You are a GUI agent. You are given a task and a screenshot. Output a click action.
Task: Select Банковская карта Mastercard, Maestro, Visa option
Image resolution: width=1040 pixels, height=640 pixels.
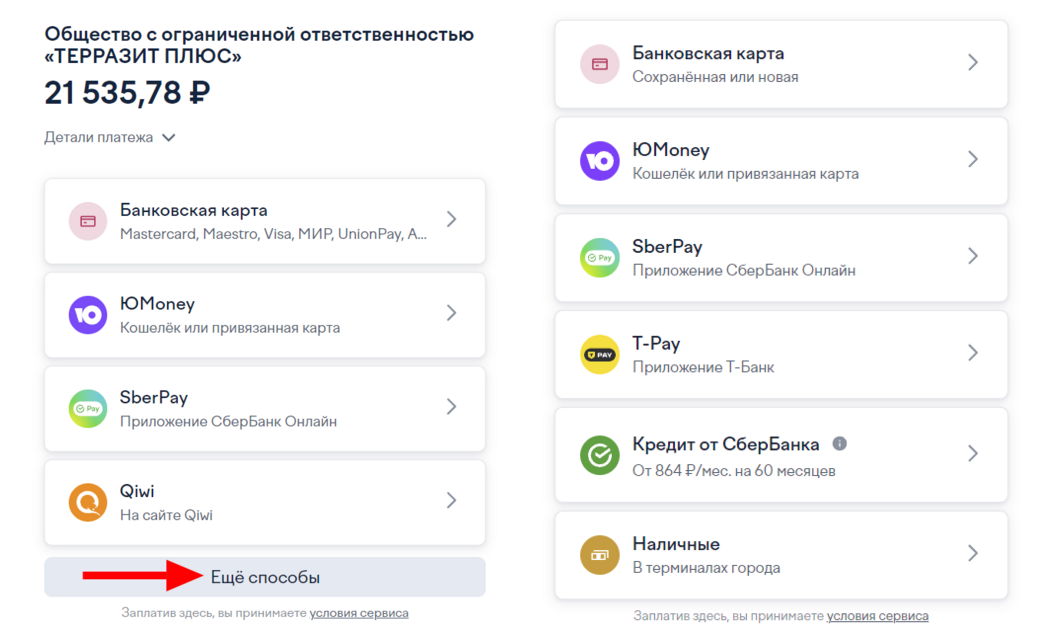pyautogui.click(x=265, y=222)
